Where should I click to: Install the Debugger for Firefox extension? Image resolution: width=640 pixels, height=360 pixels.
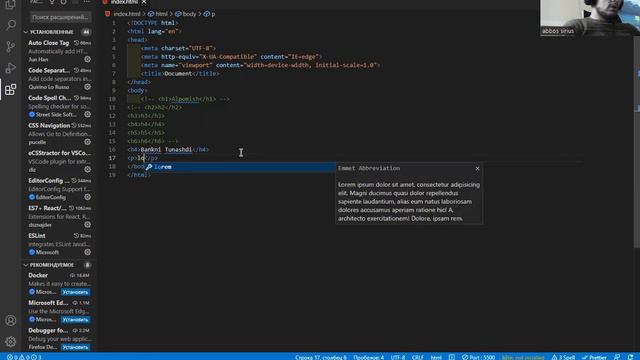coord(75,347)
